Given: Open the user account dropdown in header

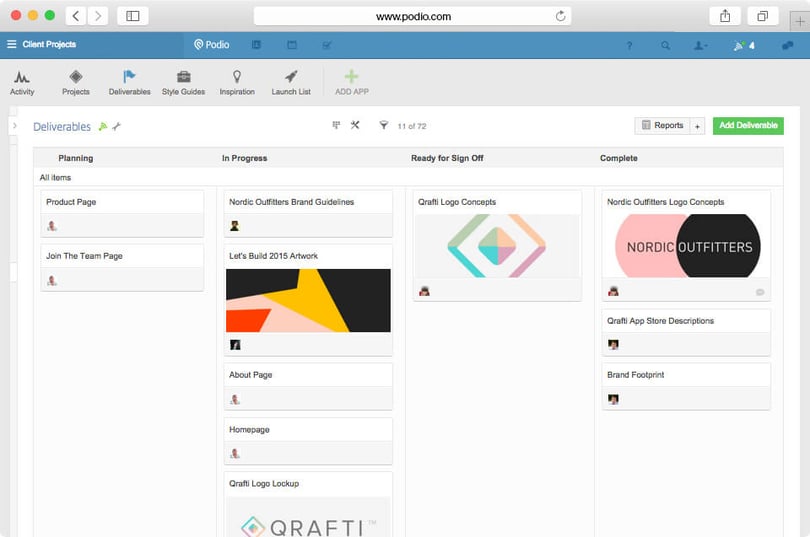Looking at the screenshot, I should pyautogui.click(x=700, y=45).
